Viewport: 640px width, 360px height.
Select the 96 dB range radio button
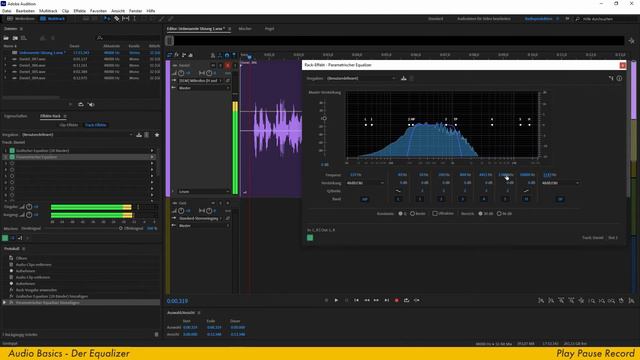pos(499,213)
